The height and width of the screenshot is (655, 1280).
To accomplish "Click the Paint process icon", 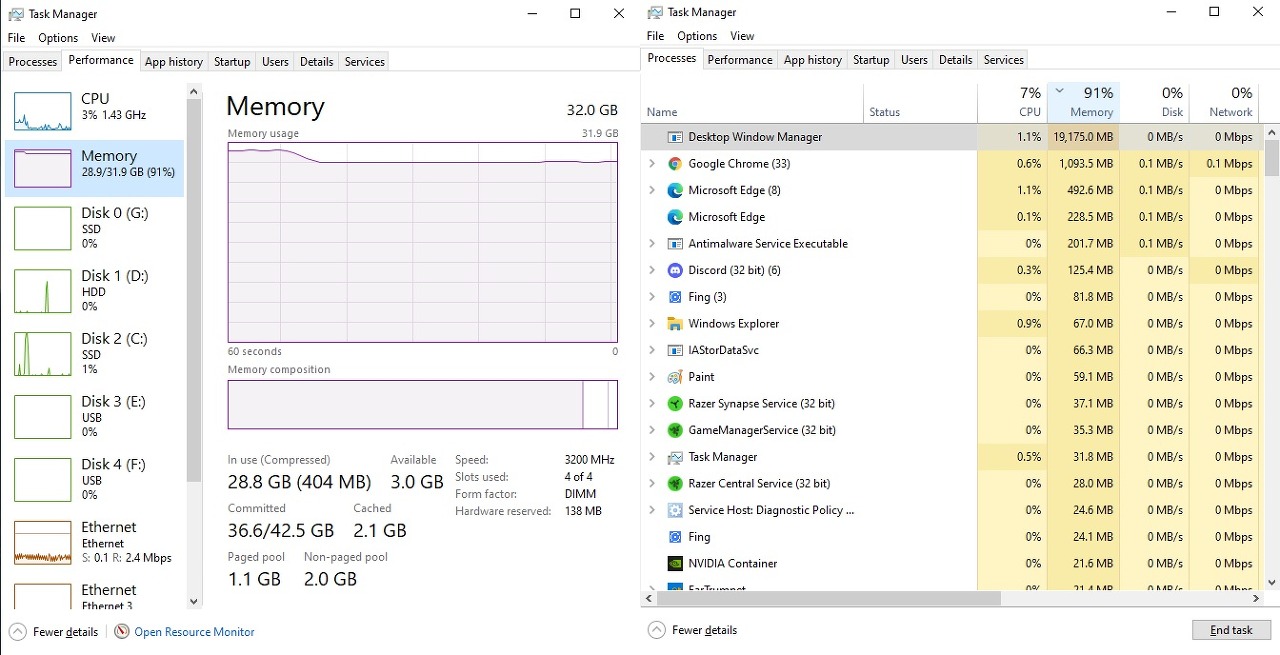I will click(x=675, y=377).
